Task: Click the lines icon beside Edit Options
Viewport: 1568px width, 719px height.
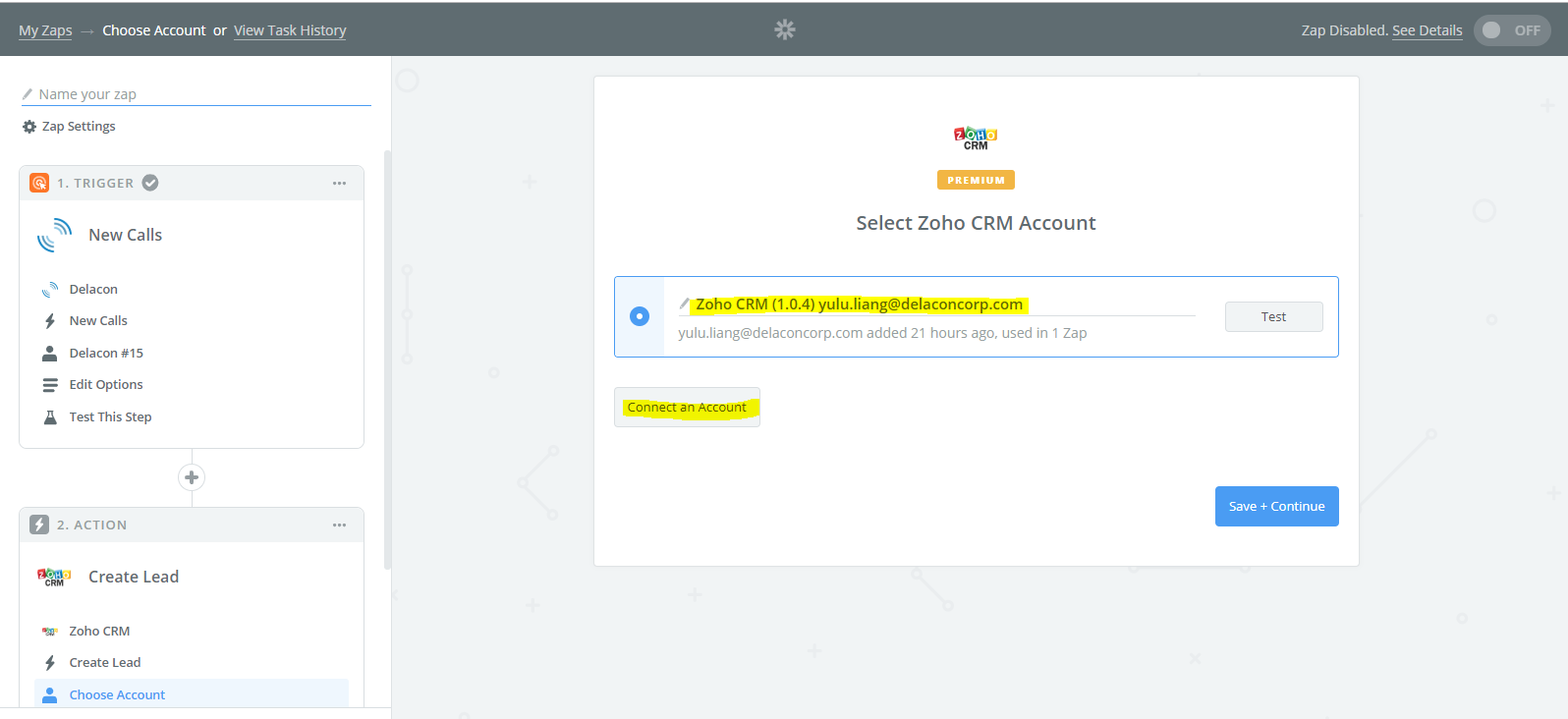Action: (x=50, y=385)
